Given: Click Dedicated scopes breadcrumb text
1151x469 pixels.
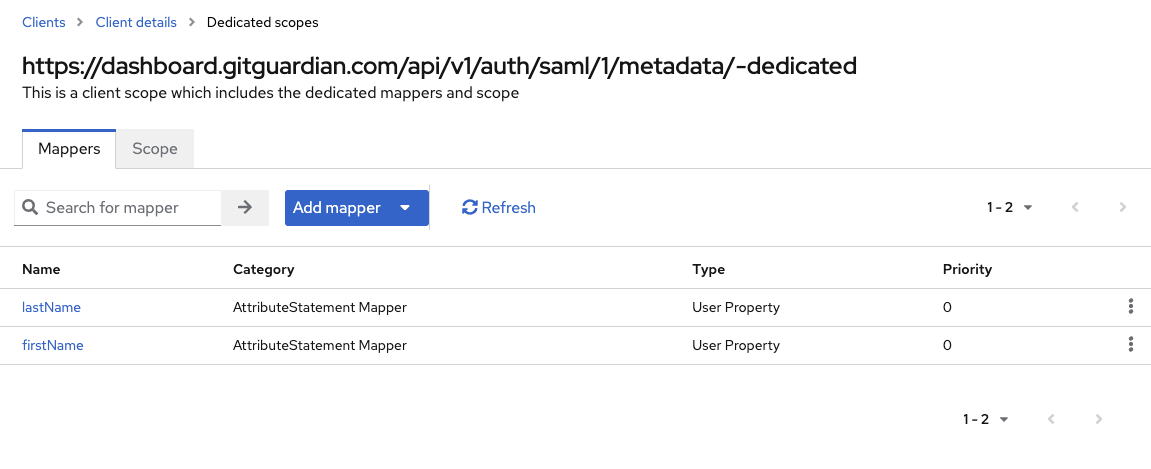Looking at the screenshot, I should point(262,22).
